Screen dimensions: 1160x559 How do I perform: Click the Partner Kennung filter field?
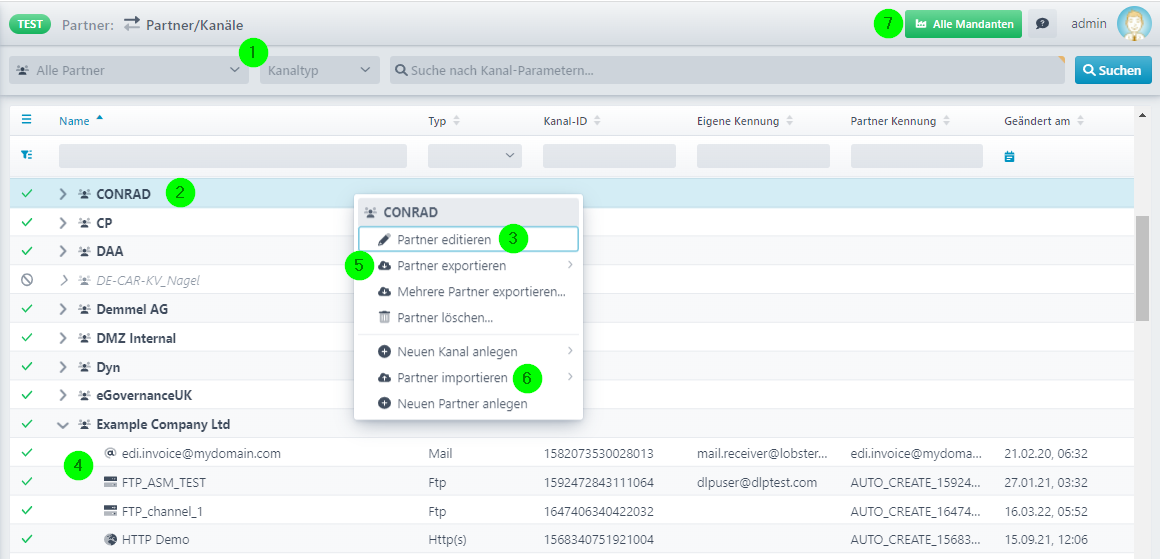917,155
